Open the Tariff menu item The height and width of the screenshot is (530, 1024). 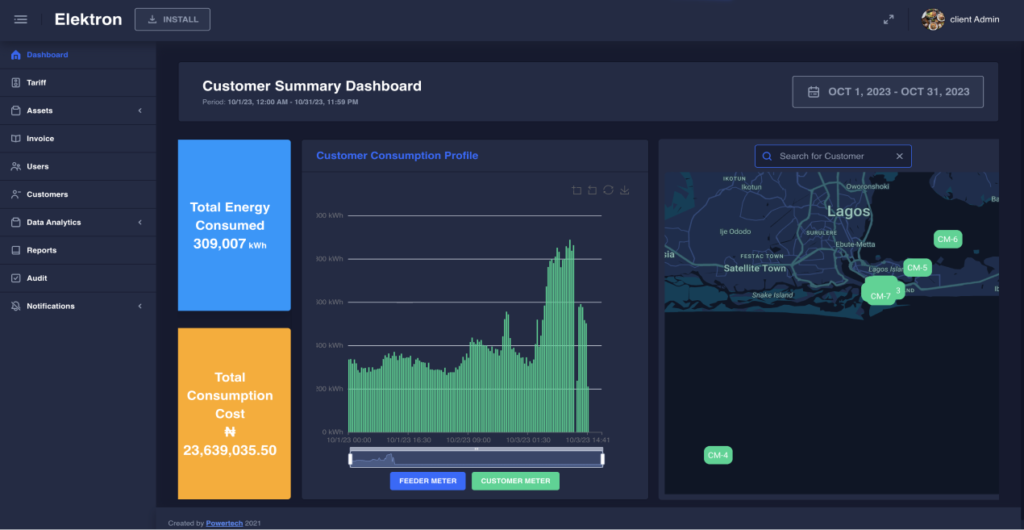click(36, 83)
